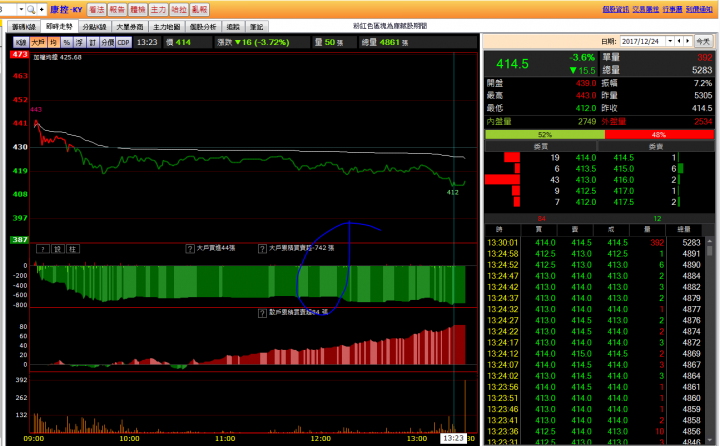
Task: Click the 哈拉 button
Action: point(179,9)
